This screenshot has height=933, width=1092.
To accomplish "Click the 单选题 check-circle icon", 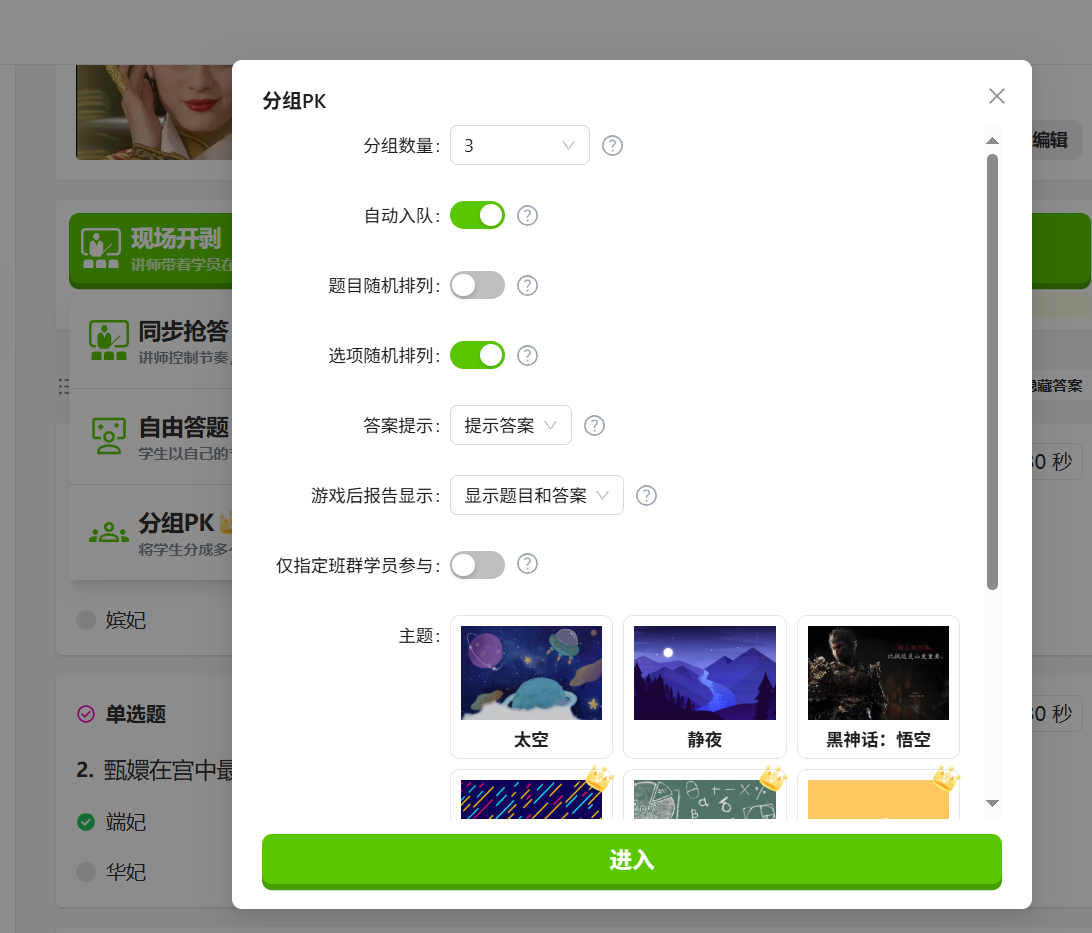I will point(86,714).
